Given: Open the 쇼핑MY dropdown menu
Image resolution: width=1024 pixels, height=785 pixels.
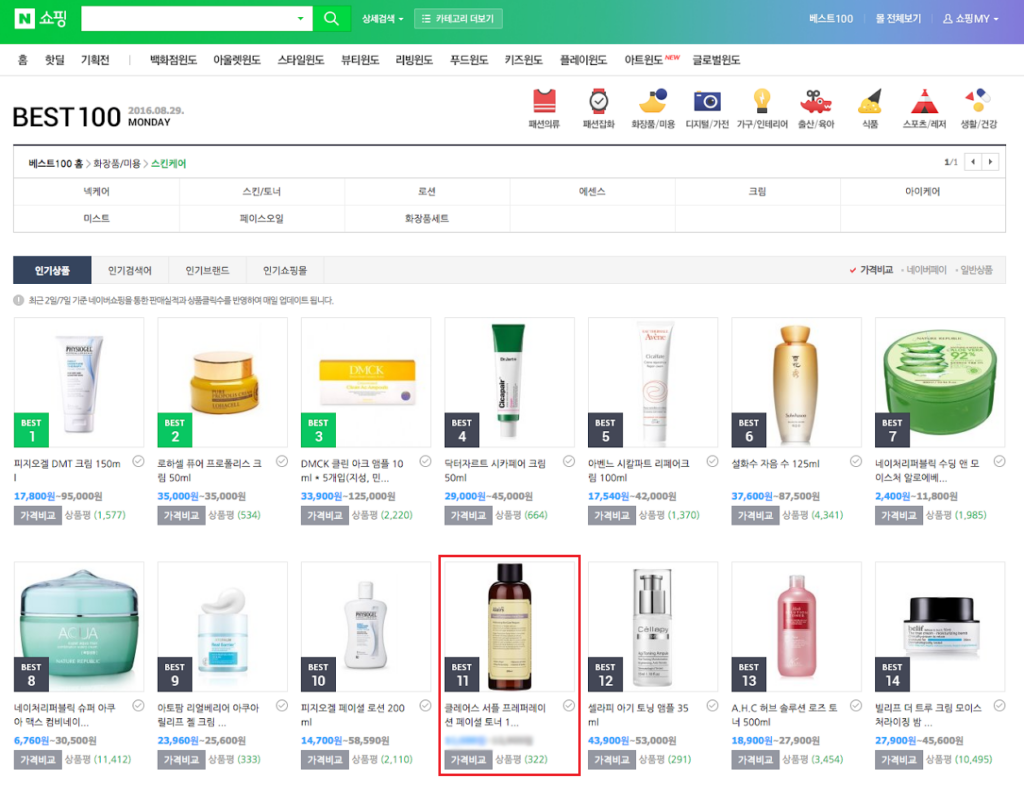Looking at the screenshot, I should point(970,19).
